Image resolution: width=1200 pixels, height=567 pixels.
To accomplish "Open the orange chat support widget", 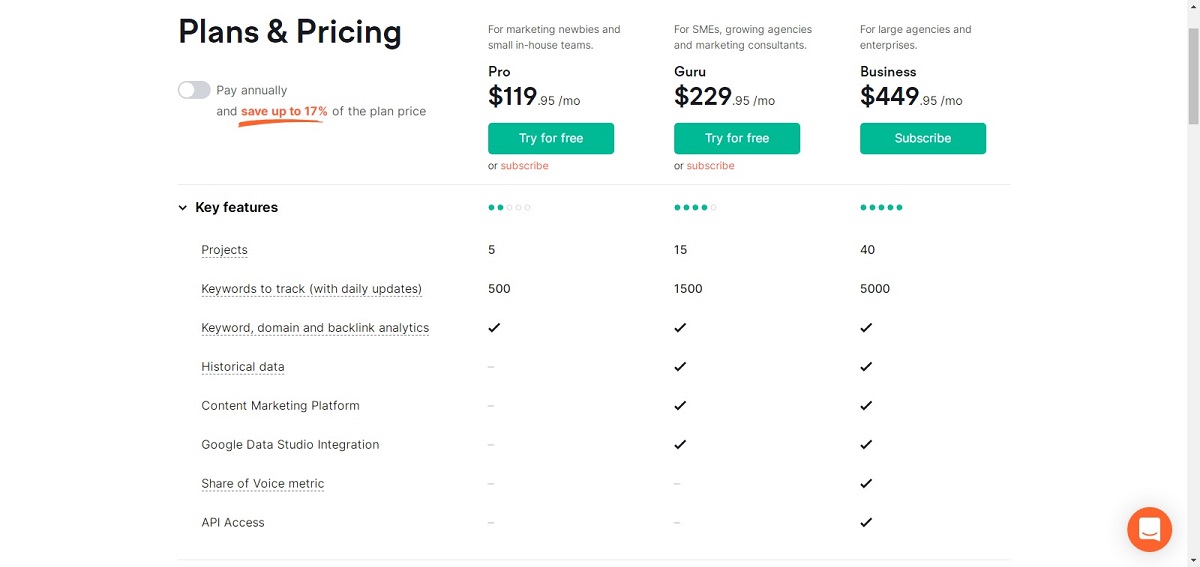I will pos(1149,529).
